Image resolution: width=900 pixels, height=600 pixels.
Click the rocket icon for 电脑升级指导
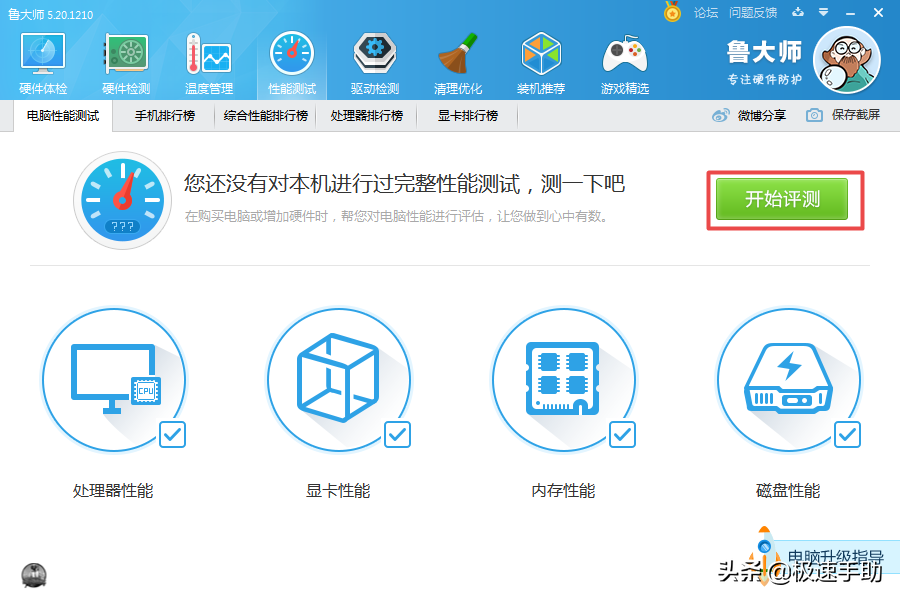coord(764,554)
